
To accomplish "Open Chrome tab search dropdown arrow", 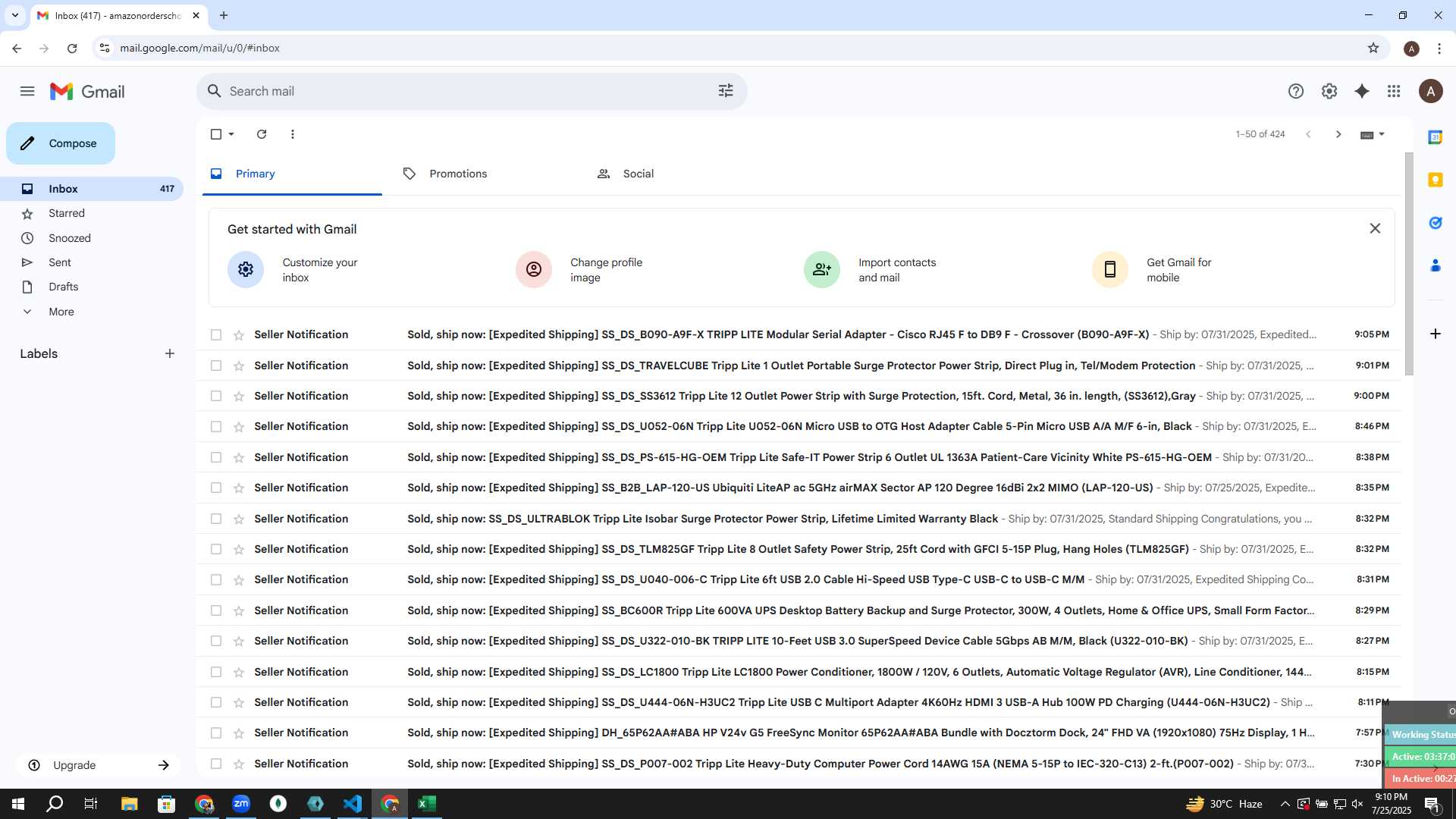I will (14, 15).
